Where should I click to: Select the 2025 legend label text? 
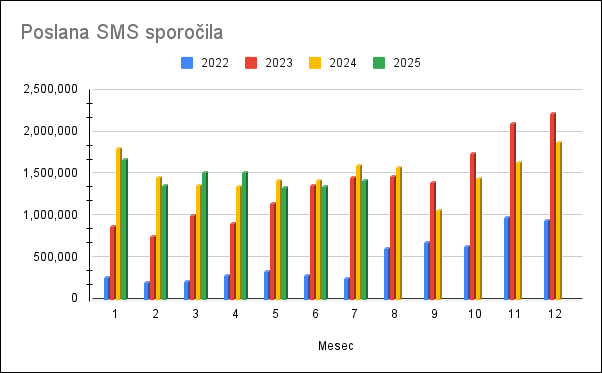407,63
